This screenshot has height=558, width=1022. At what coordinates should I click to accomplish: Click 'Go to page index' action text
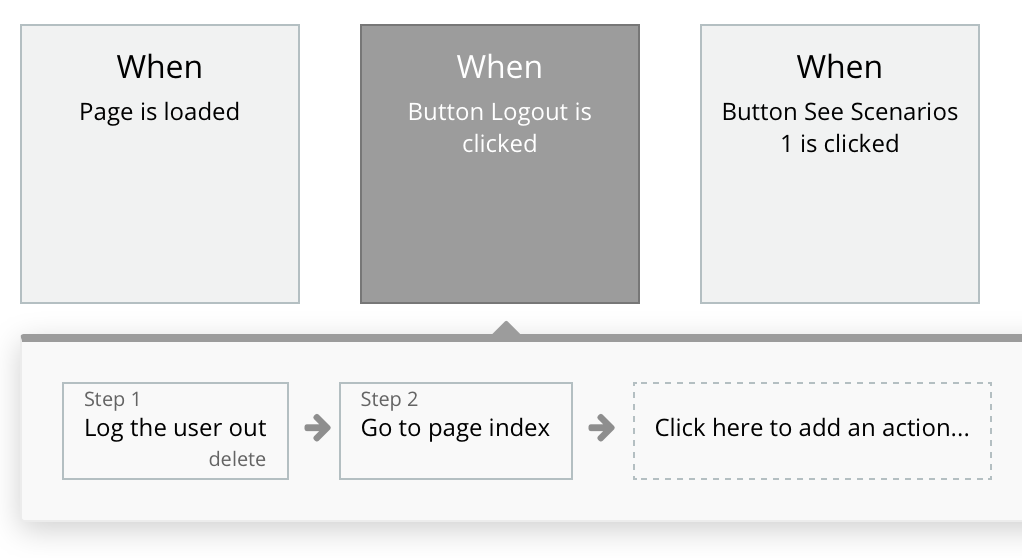click(x=455, y=428)
